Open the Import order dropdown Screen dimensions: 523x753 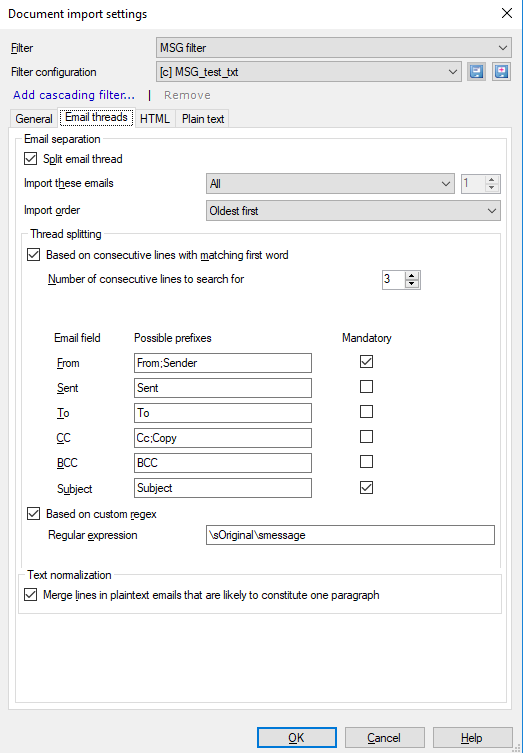coord(353,210)
